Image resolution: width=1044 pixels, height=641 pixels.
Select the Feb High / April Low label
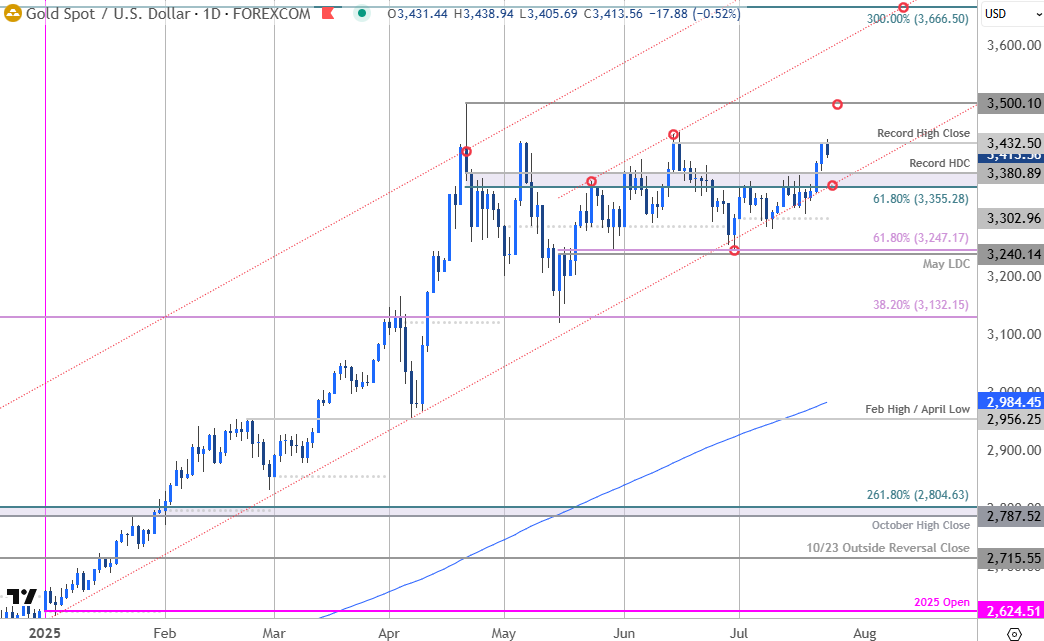pyautogui.click(x=919, y=410)
